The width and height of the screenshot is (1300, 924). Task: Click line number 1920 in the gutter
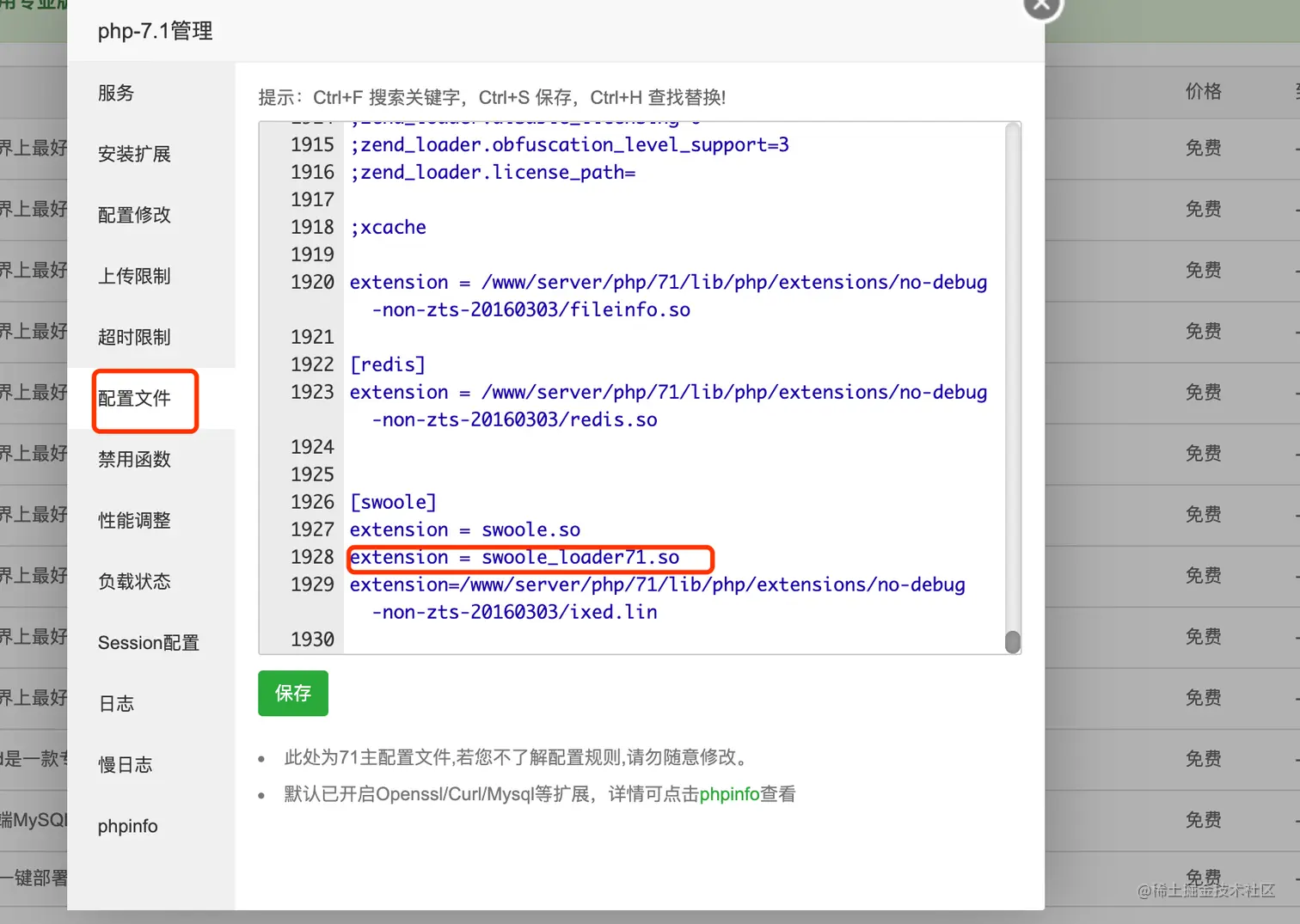point(312,282)
